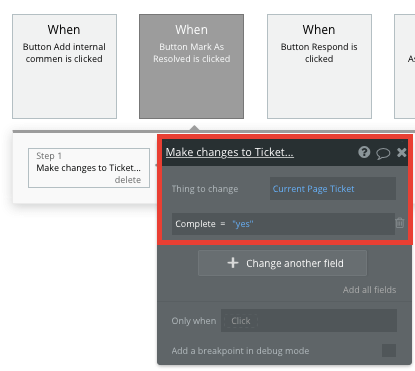Image resolution: width=415 pixels, height=371 pixels.
Task: Delete the Complete field using the trash icon
Action: tap(400, 223)
